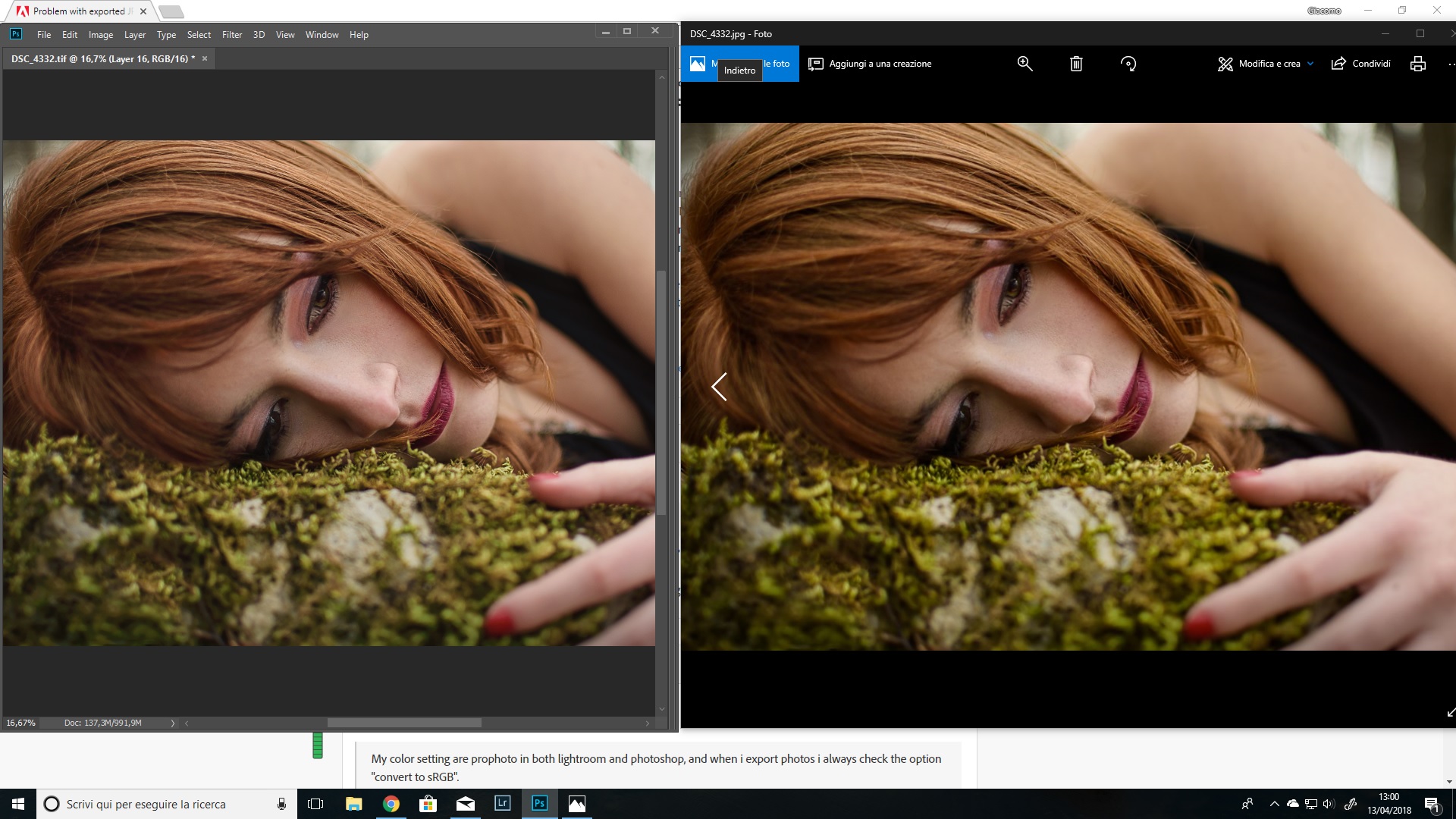
Task: Click the Ps application icon in Photoshop's title bar
Action: pos(15,34)
